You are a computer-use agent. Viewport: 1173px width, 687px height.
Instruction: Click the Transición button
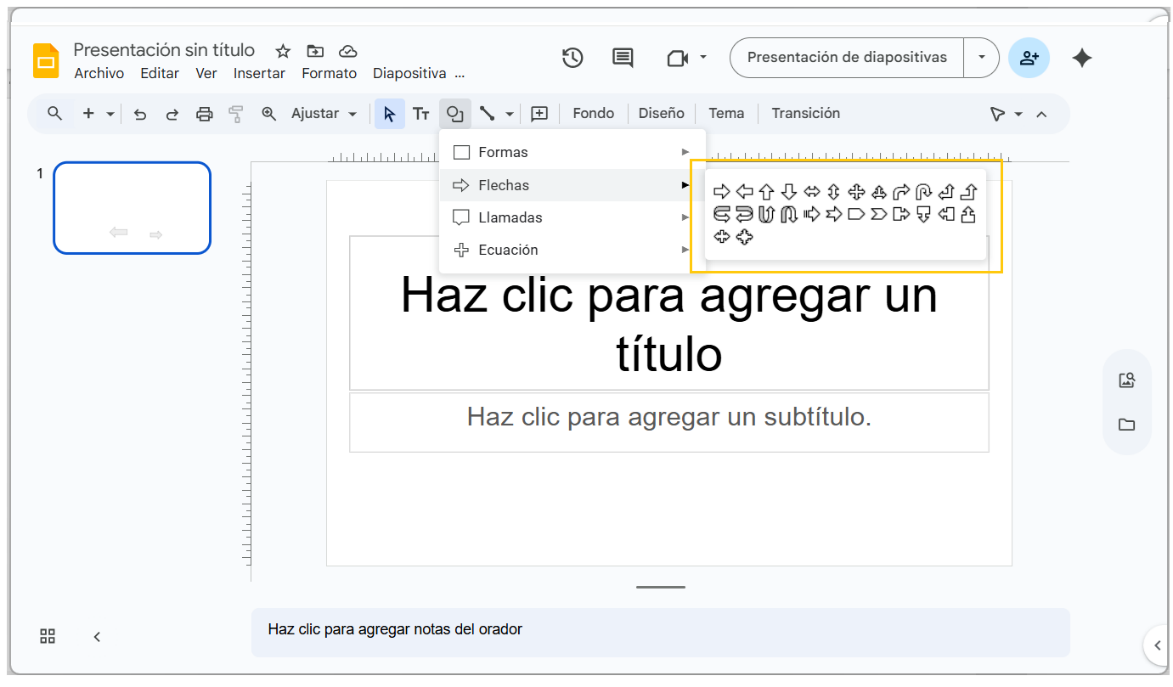click(805, 114)
